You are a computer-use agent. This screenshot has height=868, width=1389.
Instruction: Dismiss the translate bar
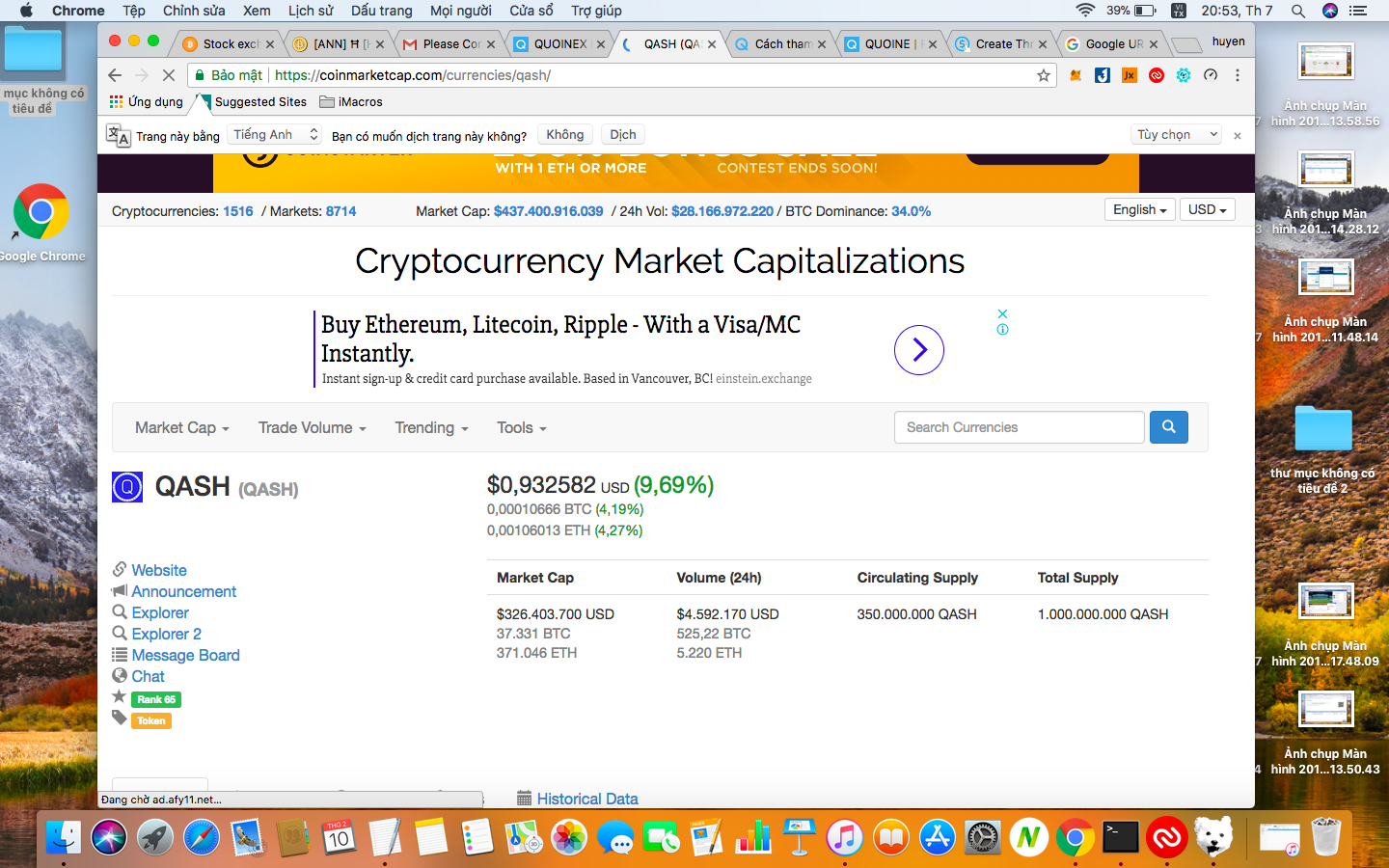pyautogui.click(x=1238, y=136)
